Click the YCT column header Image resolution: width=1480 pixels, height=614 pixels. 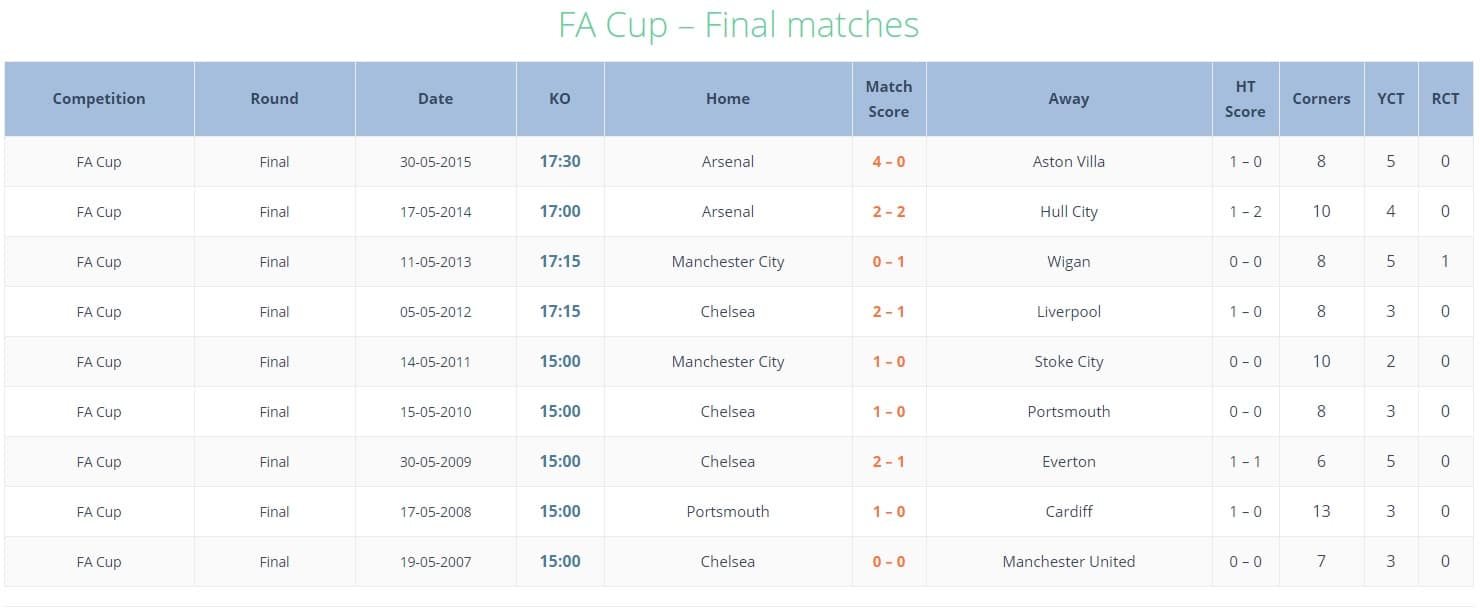coord(1391,99)
